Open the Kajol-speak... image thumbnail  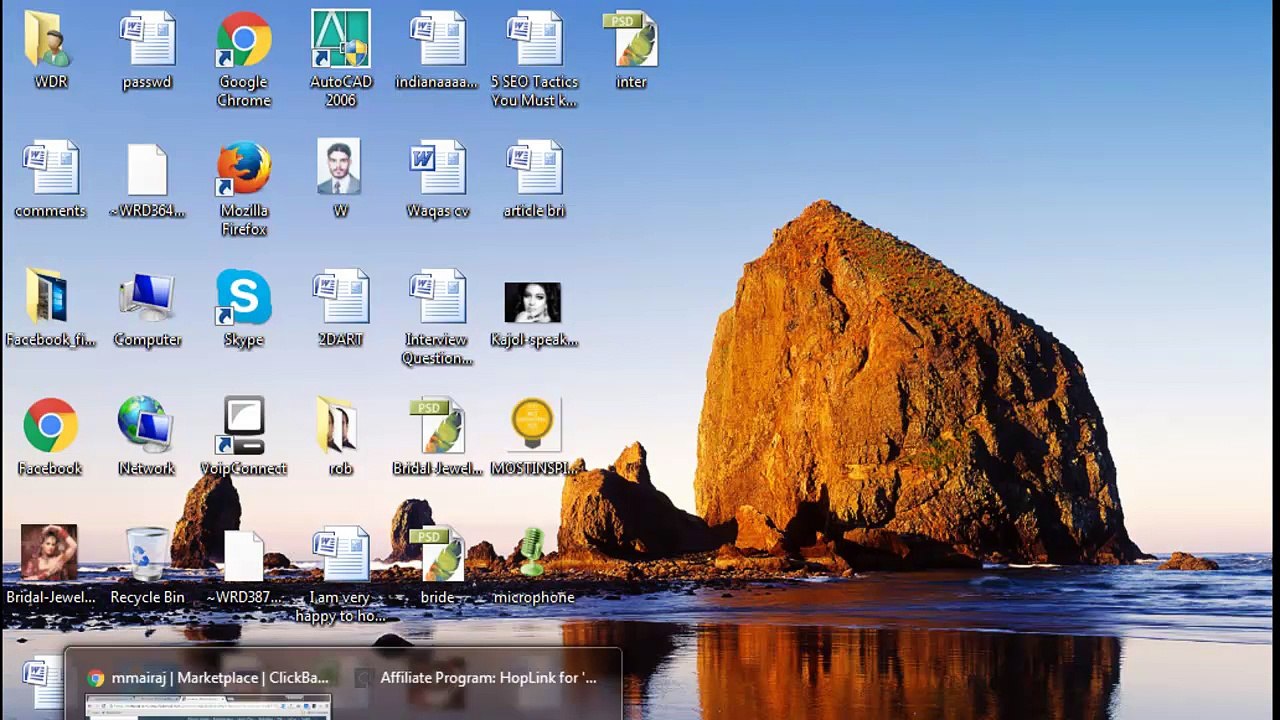point(533,303)
